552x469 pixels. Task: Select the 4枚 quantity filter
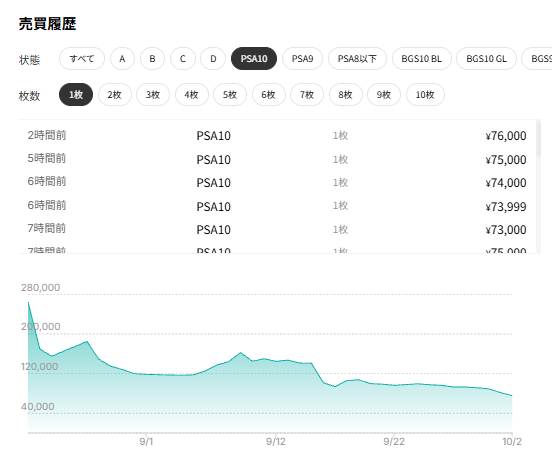[x=192, y=95]
